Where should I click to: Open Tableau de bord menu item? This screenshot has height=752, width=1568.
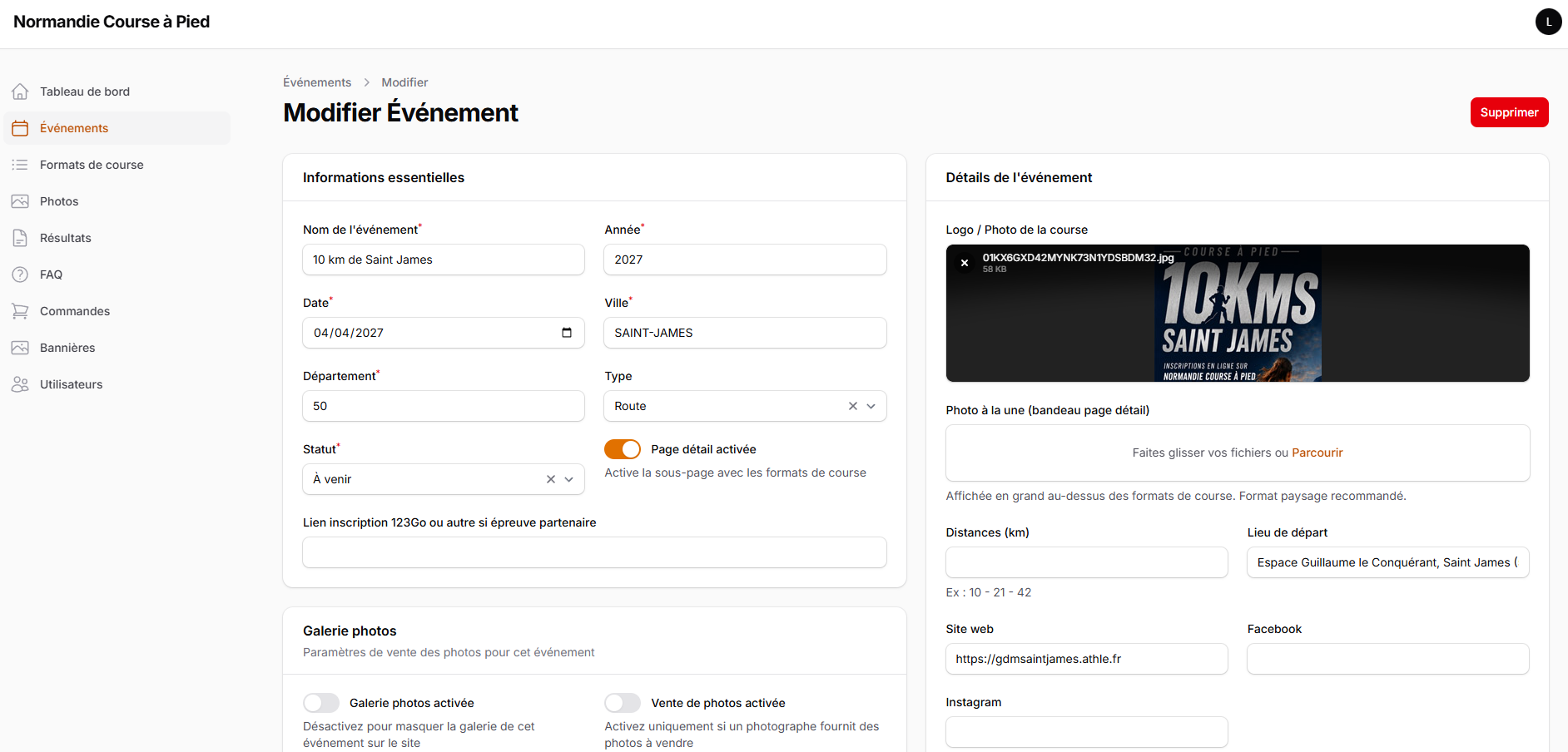coord(117,92)
